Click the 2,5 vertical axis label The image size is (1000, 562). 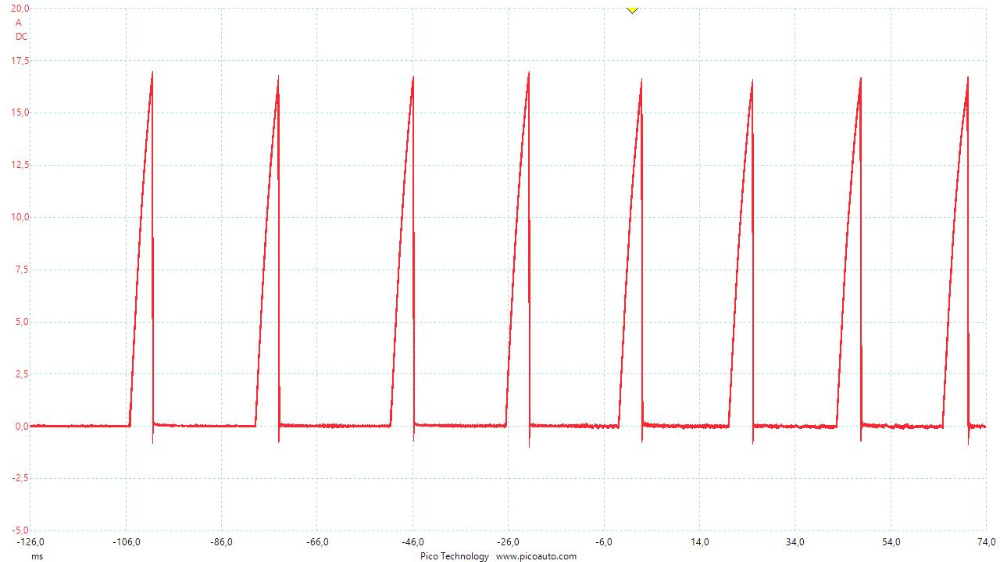pos(22,374)
